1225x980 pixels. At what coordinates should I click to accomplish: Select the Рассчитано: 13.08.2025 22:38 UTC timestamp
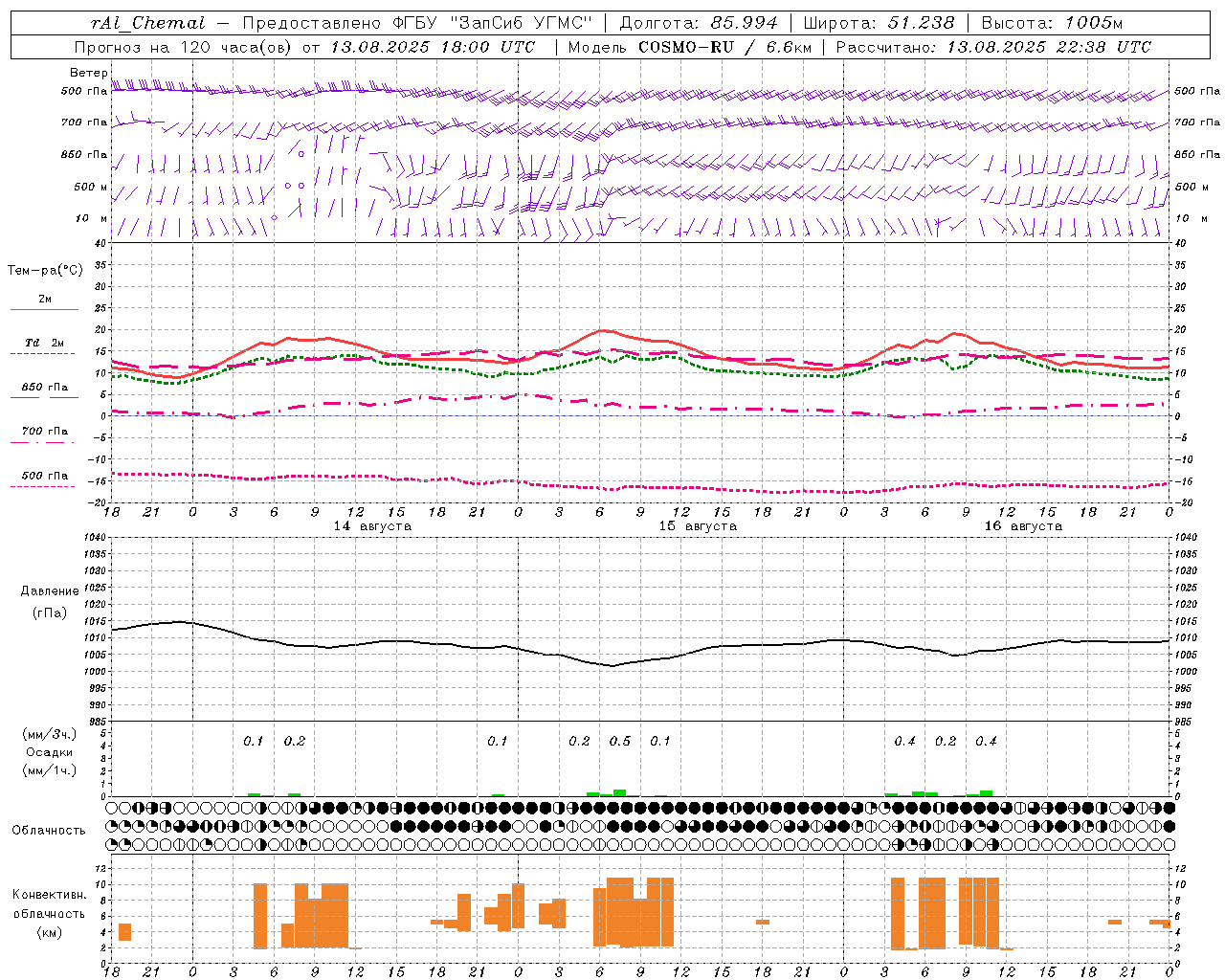click(x=993, y=47)
